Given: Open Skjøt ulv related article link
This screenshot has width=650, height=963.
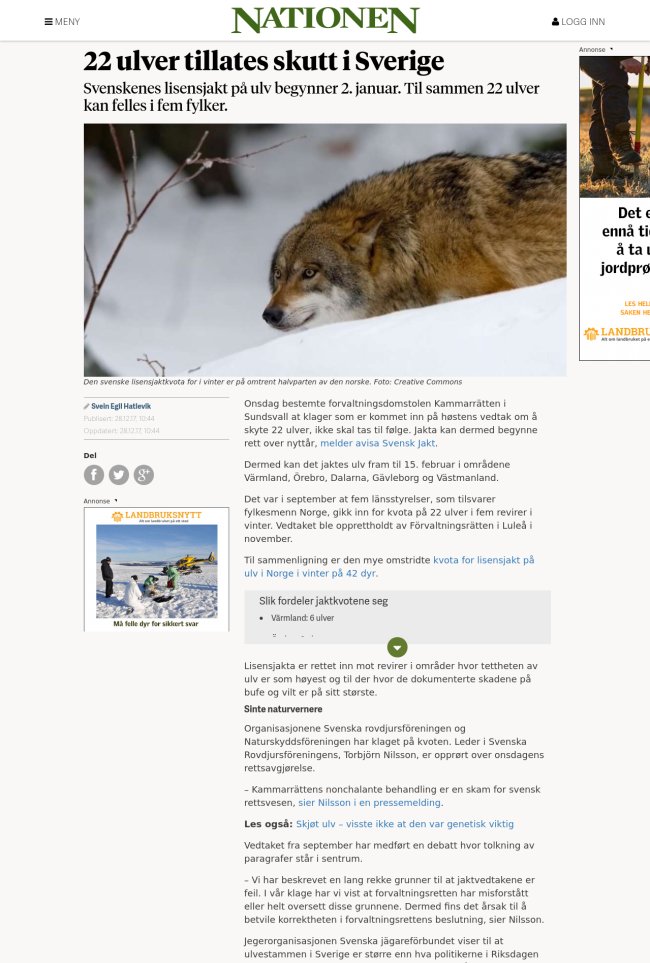Looking at the screenshot, I should tap(405, 824).
